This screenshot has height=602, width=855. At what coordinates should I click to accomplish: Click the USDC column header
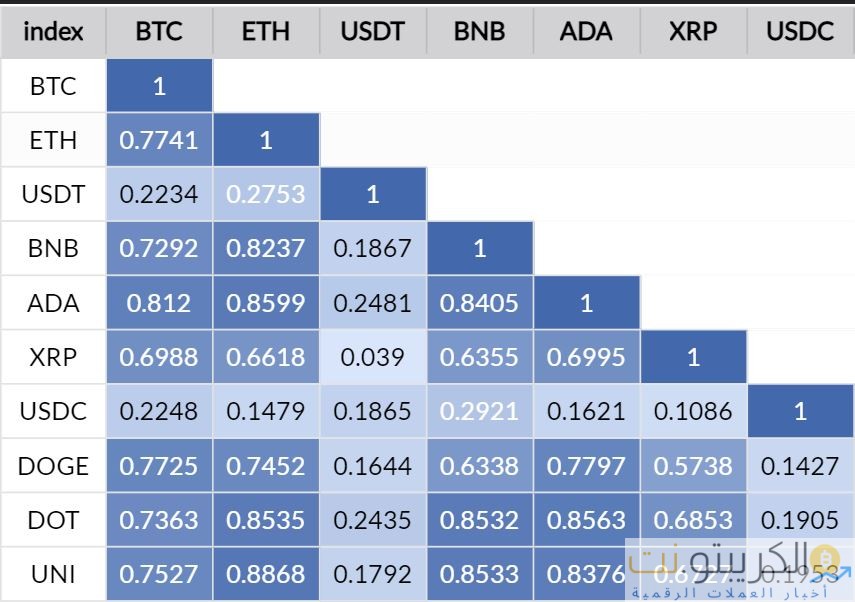[800, 31]
